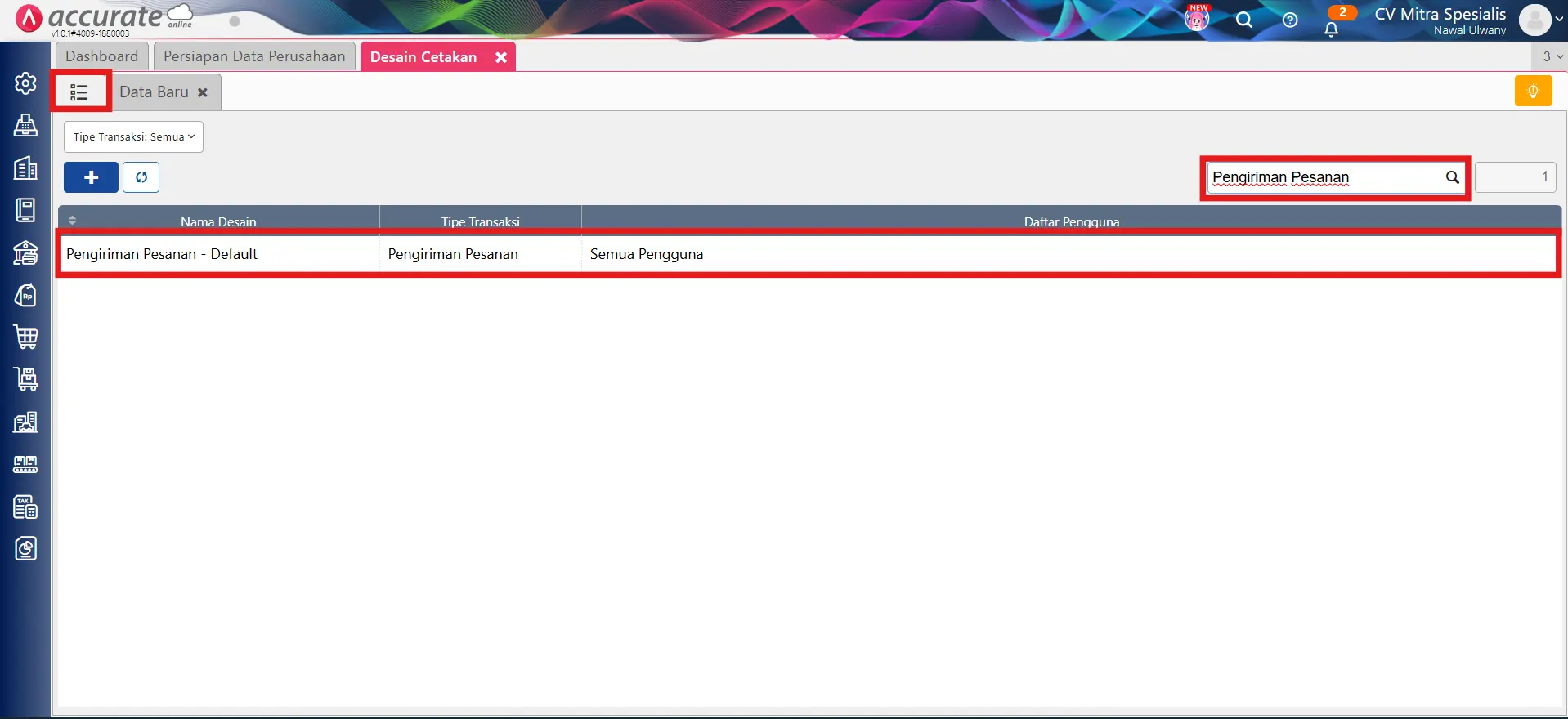
Task: Click the yellow lightbulb tips button
Action: [x=1533, y=91]
